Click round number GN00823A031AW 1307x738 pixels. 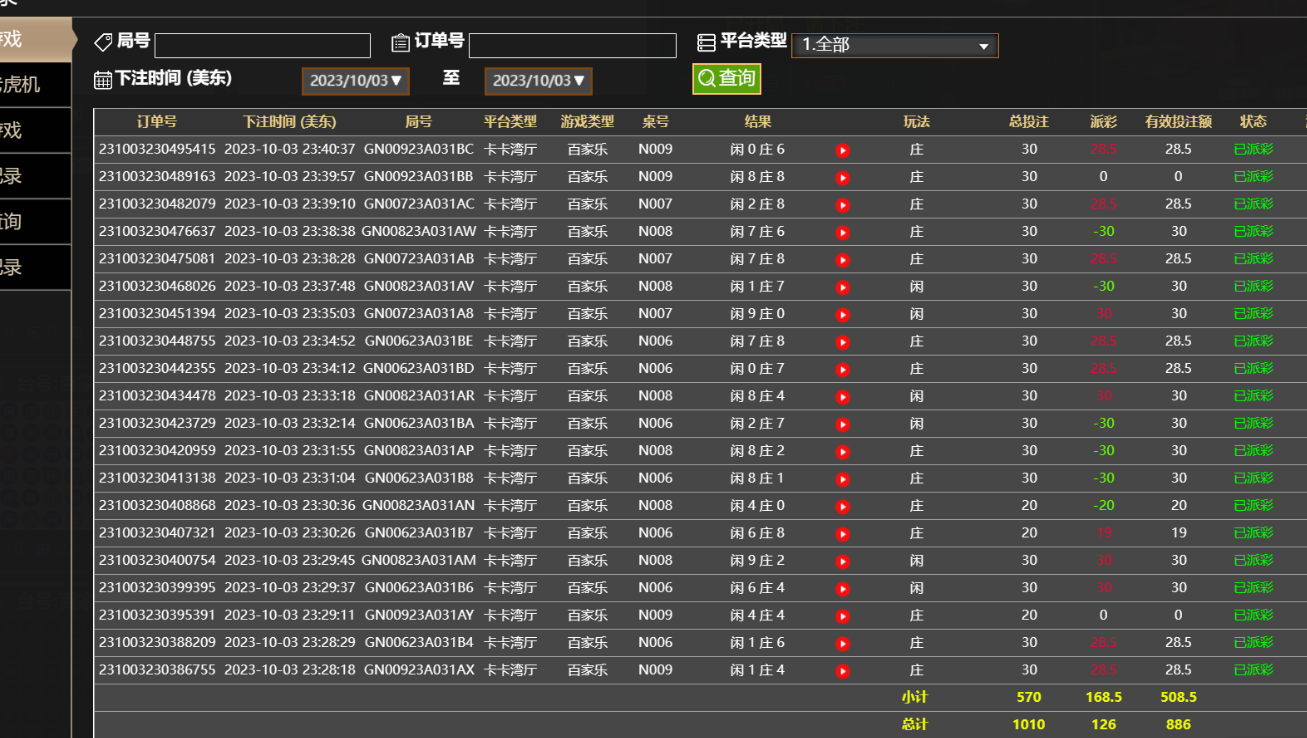(x=419, y=231)
